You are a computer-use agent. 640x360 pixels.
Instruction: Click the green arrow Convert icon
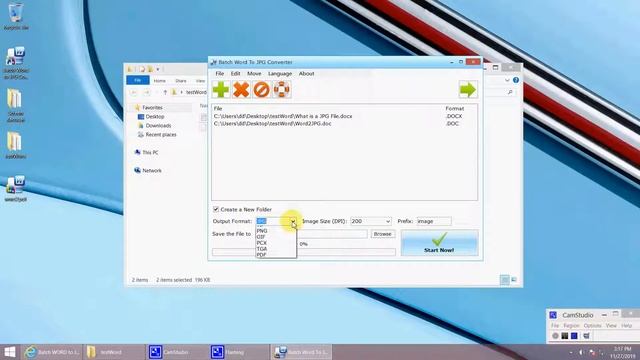pyautogui.click(x=468, y=89)
